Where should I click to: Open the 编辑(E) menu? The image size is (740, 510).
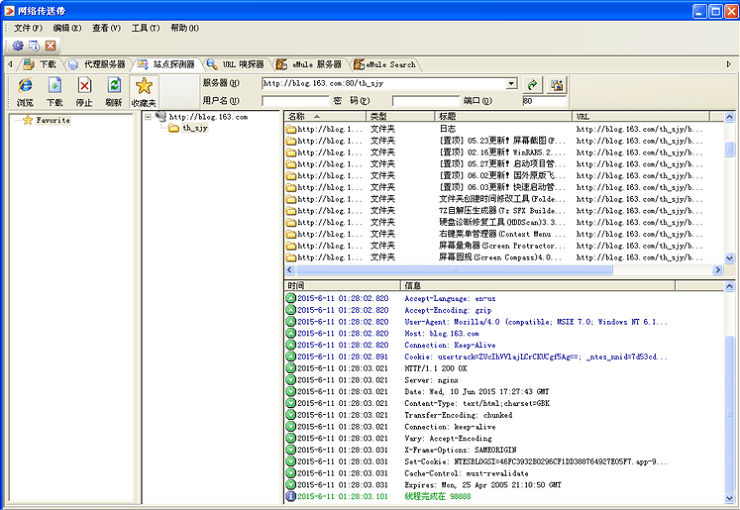point(67,28)
